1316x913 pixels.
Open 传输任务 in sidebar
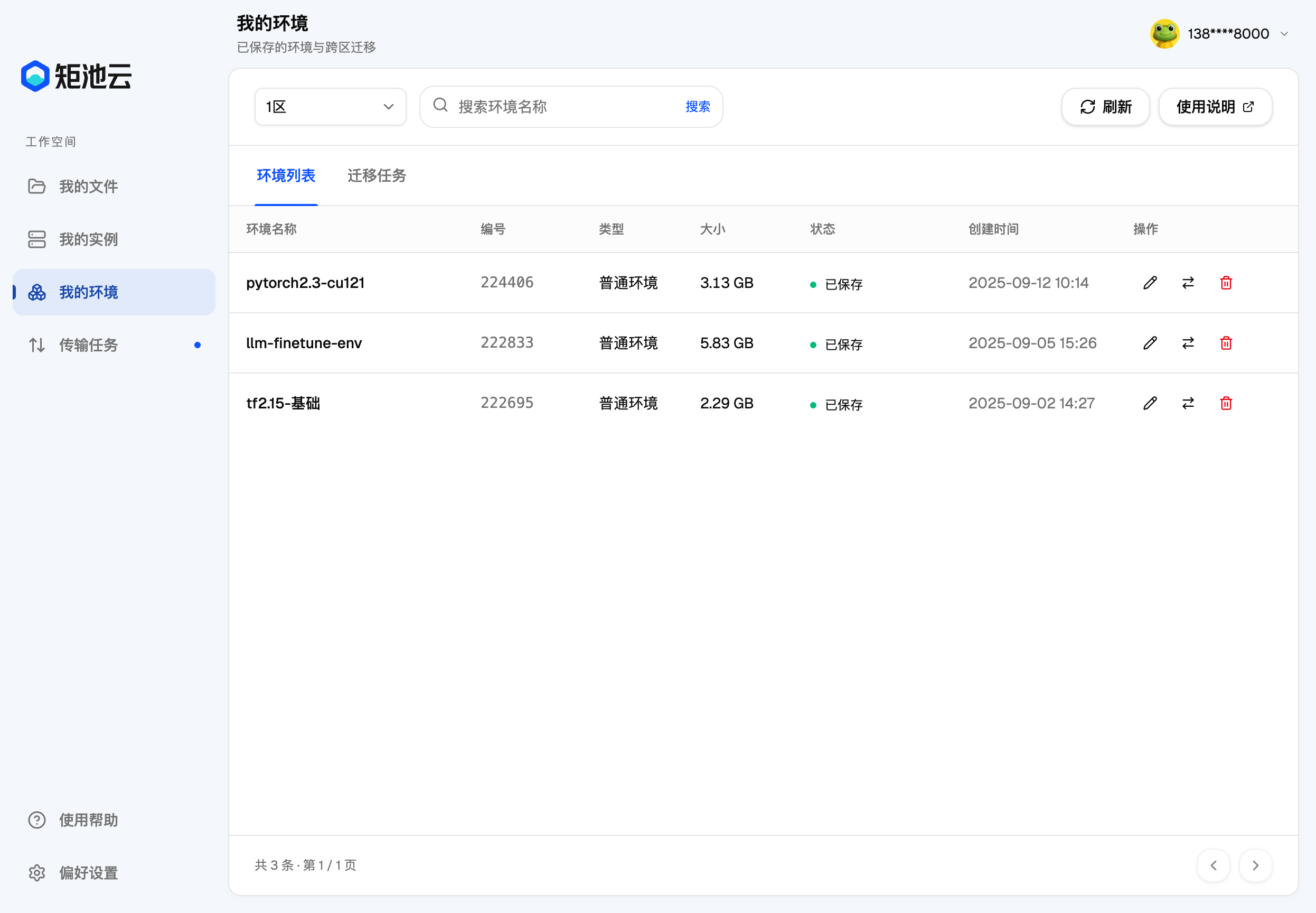point(114,345)
